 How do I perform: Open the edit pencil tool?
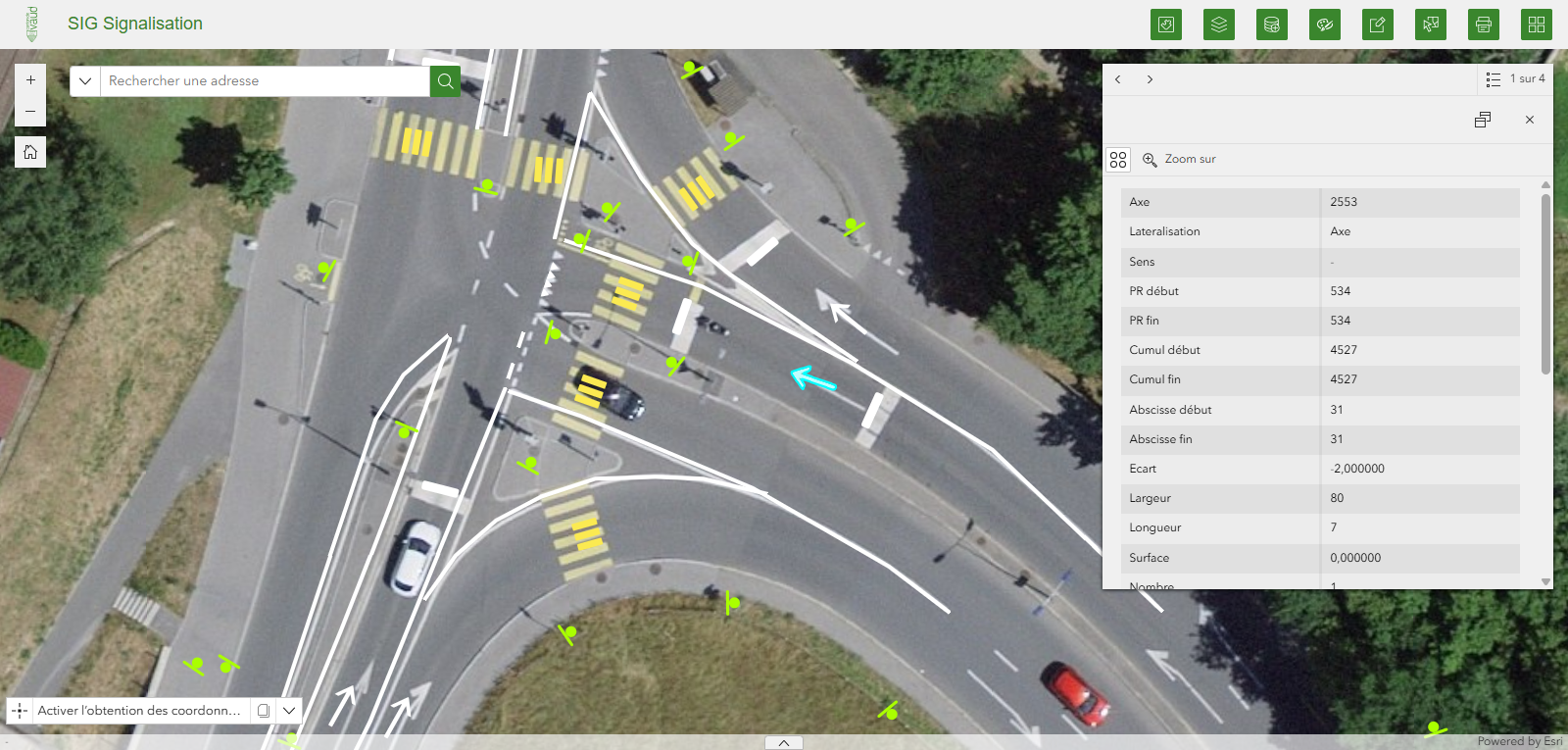pyautogui.click(x=1377, y=25)
